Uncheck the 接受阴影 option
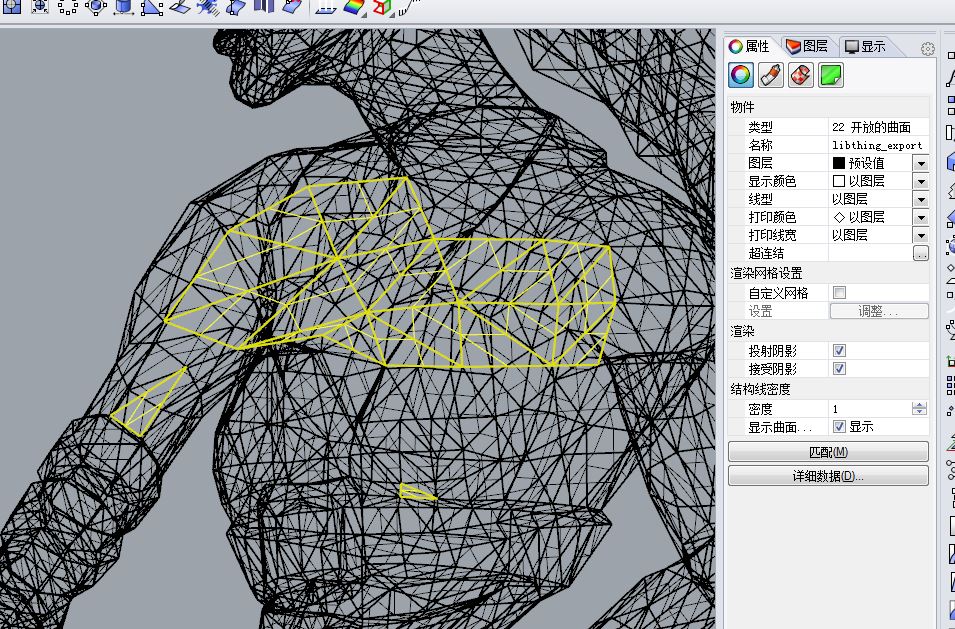Viewport: 955px width, 629px height. [x=838, y=368]
